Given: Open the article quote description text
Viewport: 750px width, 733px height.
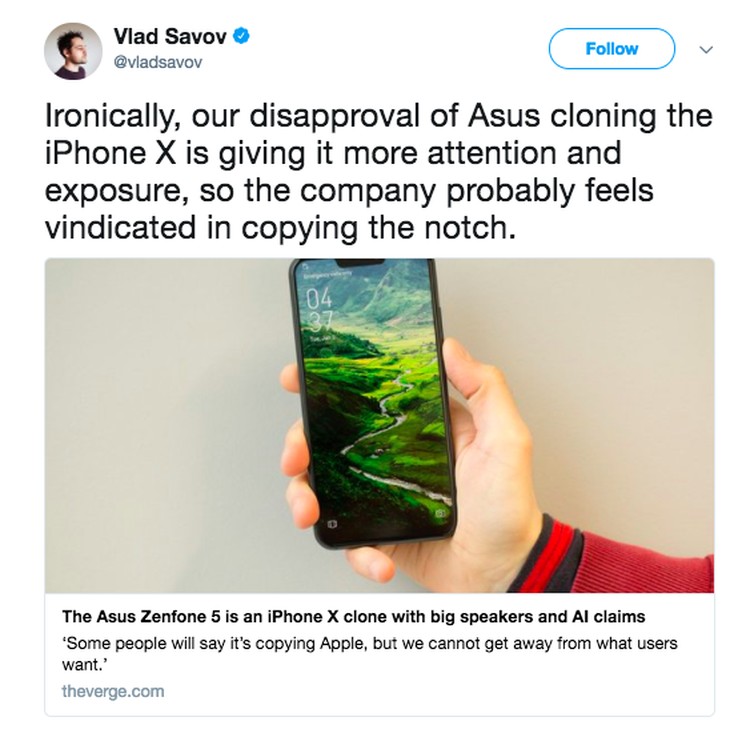Looking at the screenshot, I should pyautogui.click(x=370, y=654).
